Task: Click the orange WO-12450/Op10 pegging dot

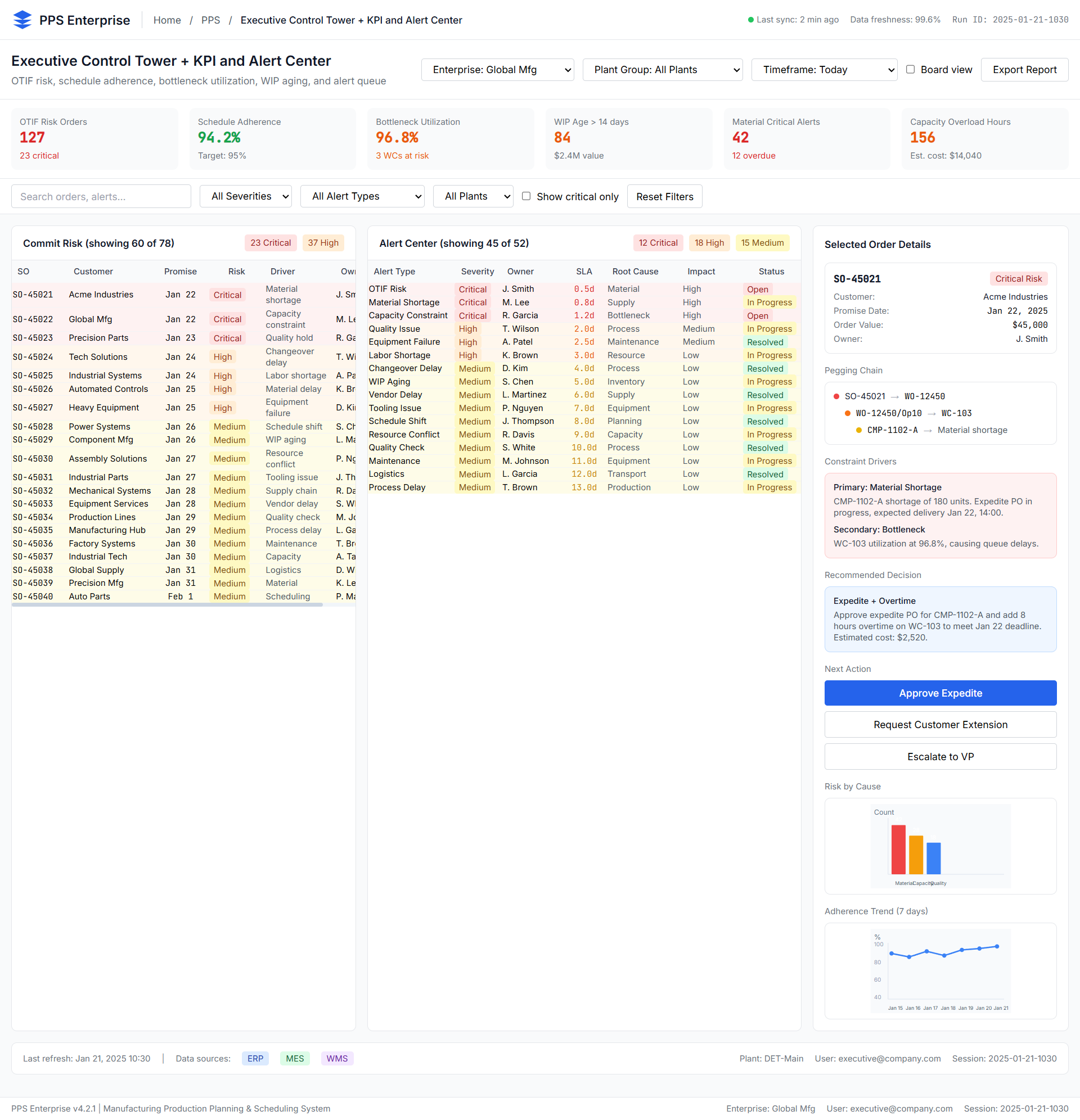Action: pyautogui.click(x=847, y=413)
